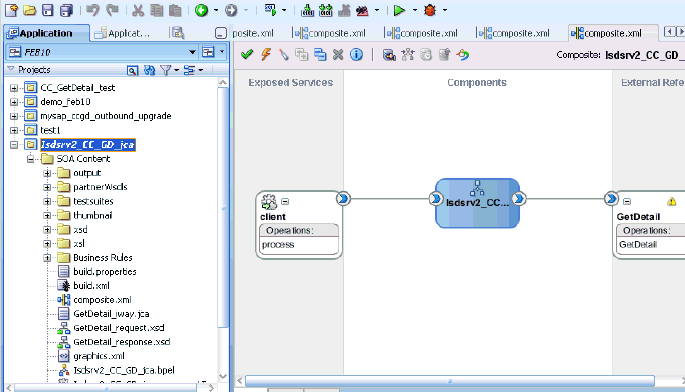This screenshot has width=685, height=392.
Task: Click the lightning bolt composite icon
Action: 266,54
